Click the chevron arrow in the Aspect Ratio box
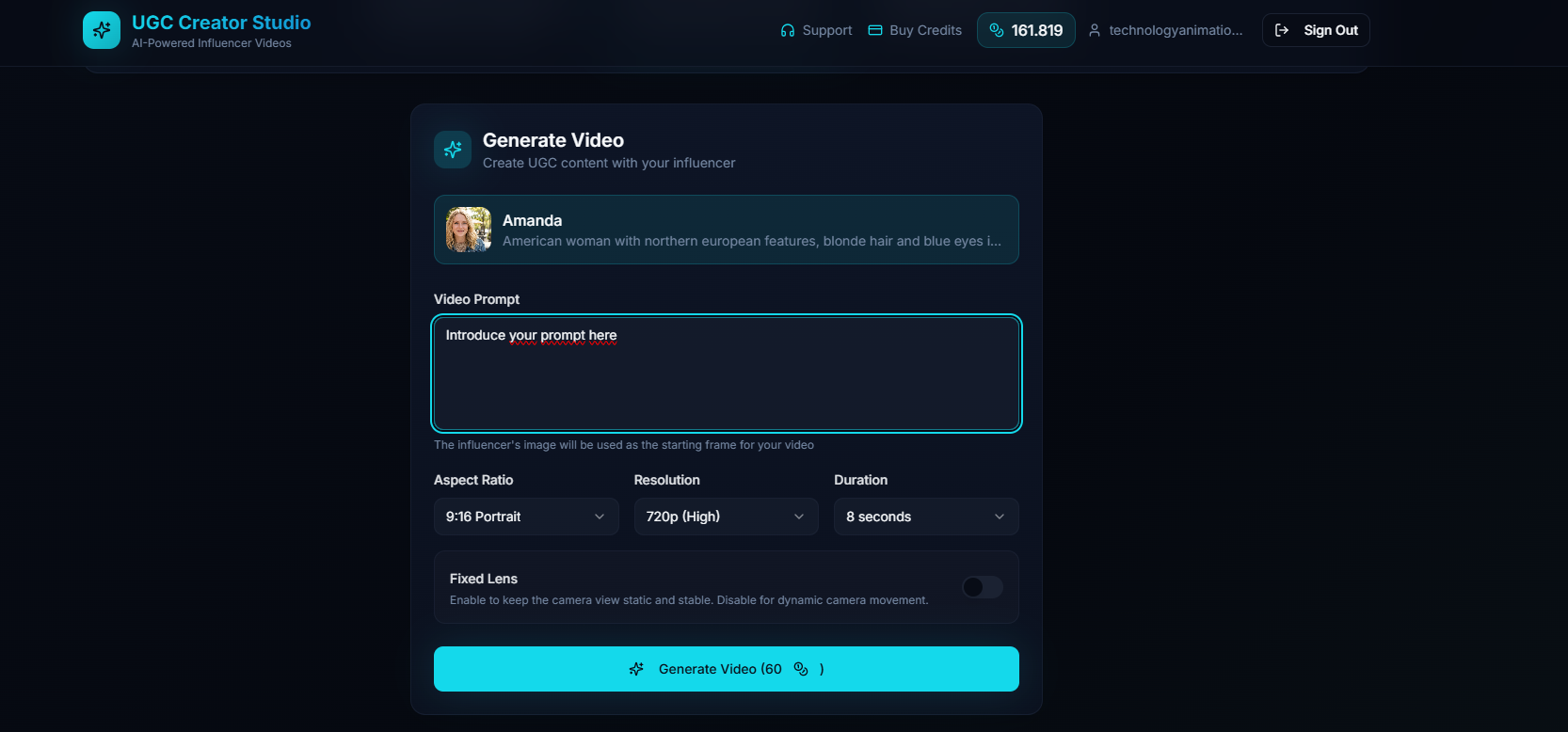Viewport: 1568px width, 732px height. click(600, 517)
